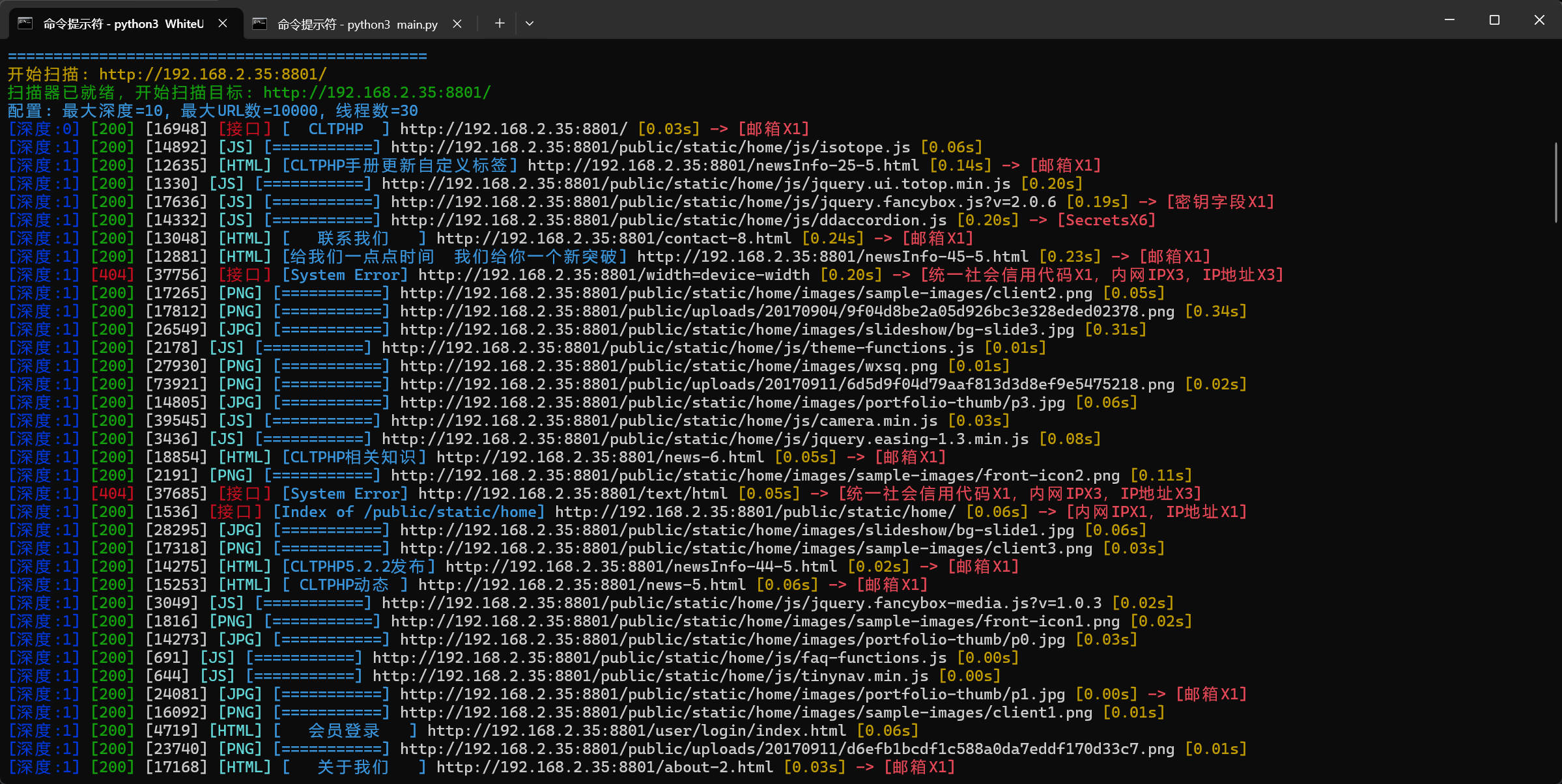1562x784 pixels.
Task: Click the about-2.html URL
Action: [604, 768]
